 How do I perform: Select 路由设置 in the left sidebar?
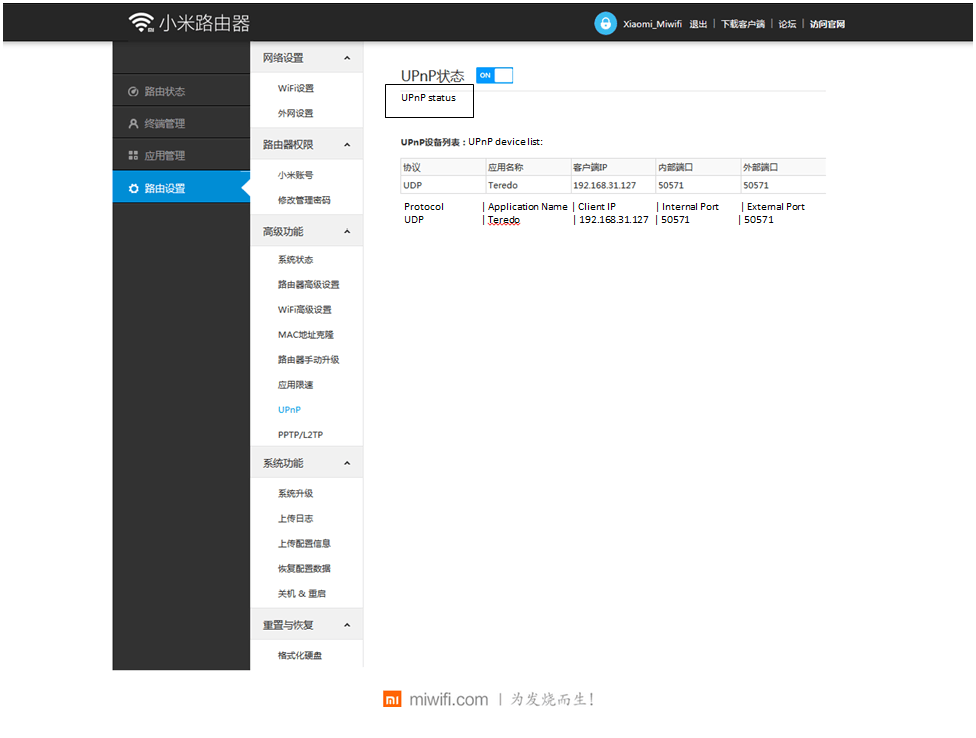181,187
